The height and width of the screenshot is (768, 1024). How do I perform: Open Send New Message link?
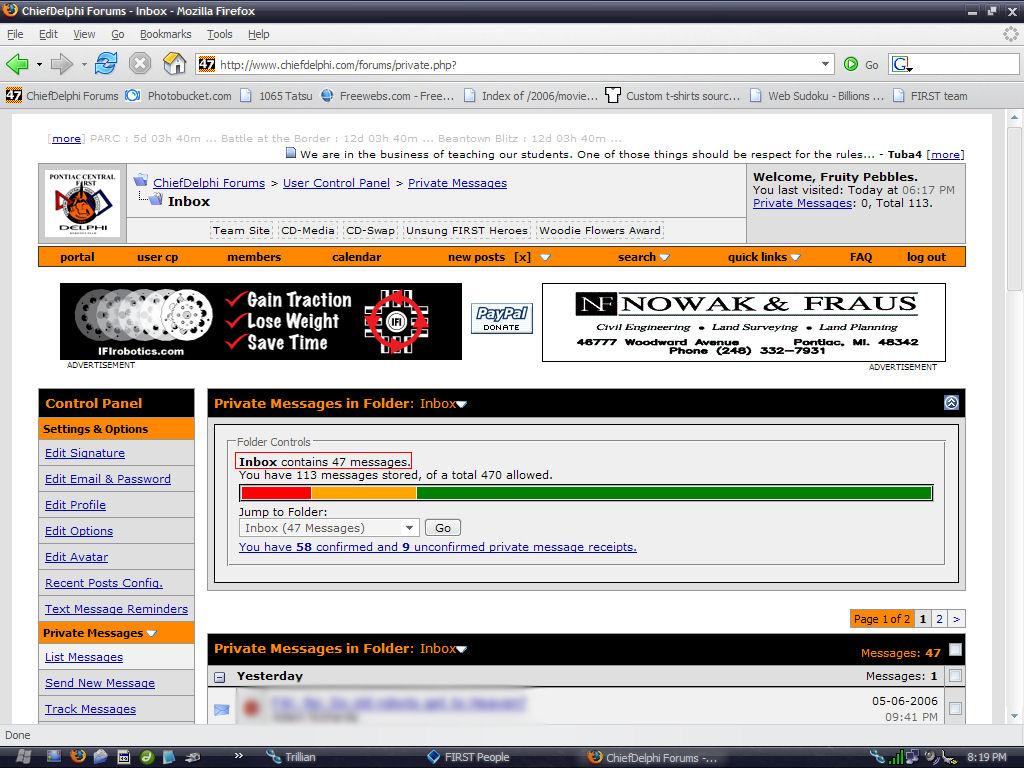(x=100, y=682)
